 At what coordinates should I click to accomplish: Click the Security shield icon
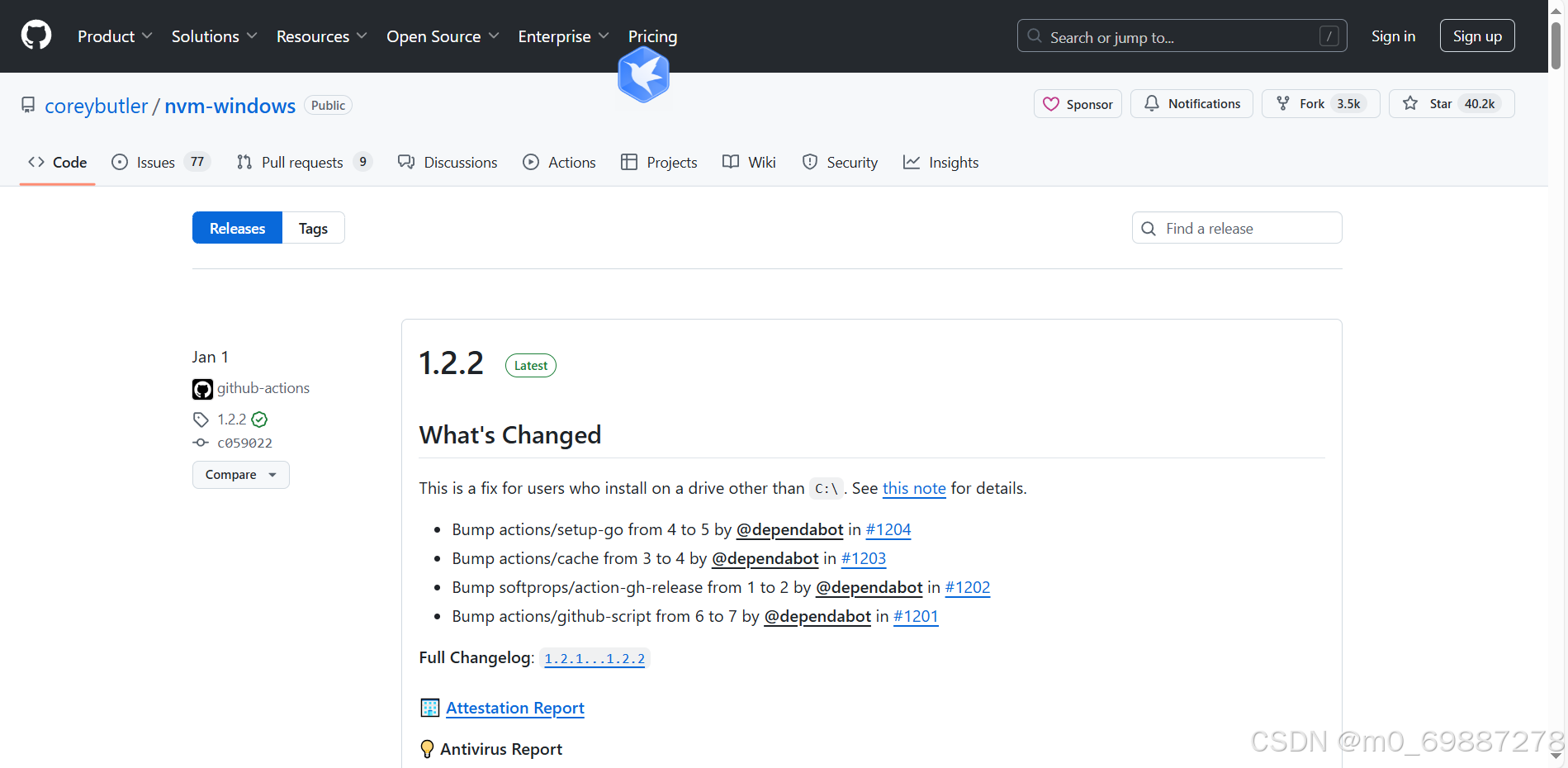[x=810, y=162]
